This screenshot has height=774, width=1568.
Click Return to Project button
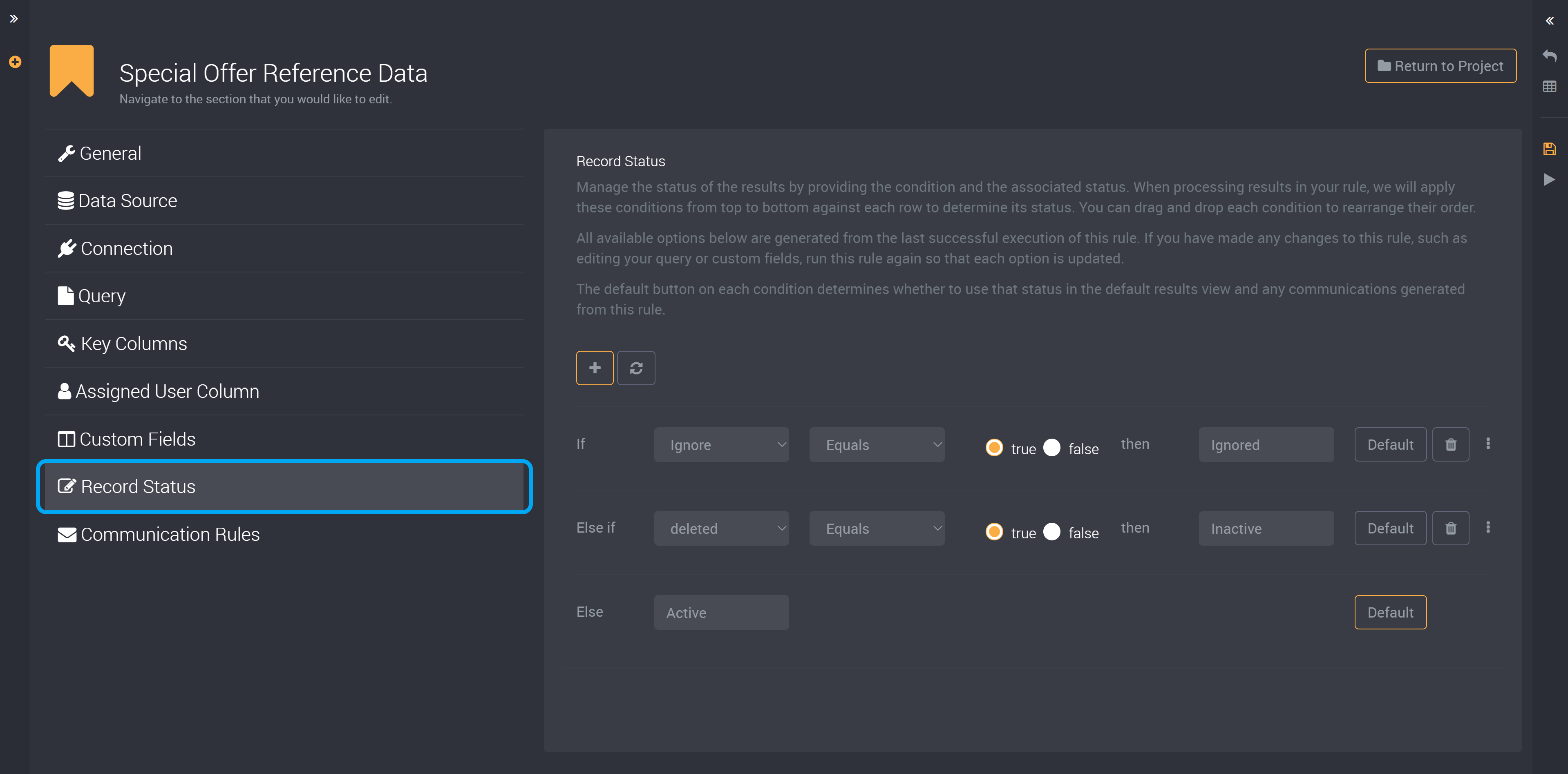click(1440, 66)
